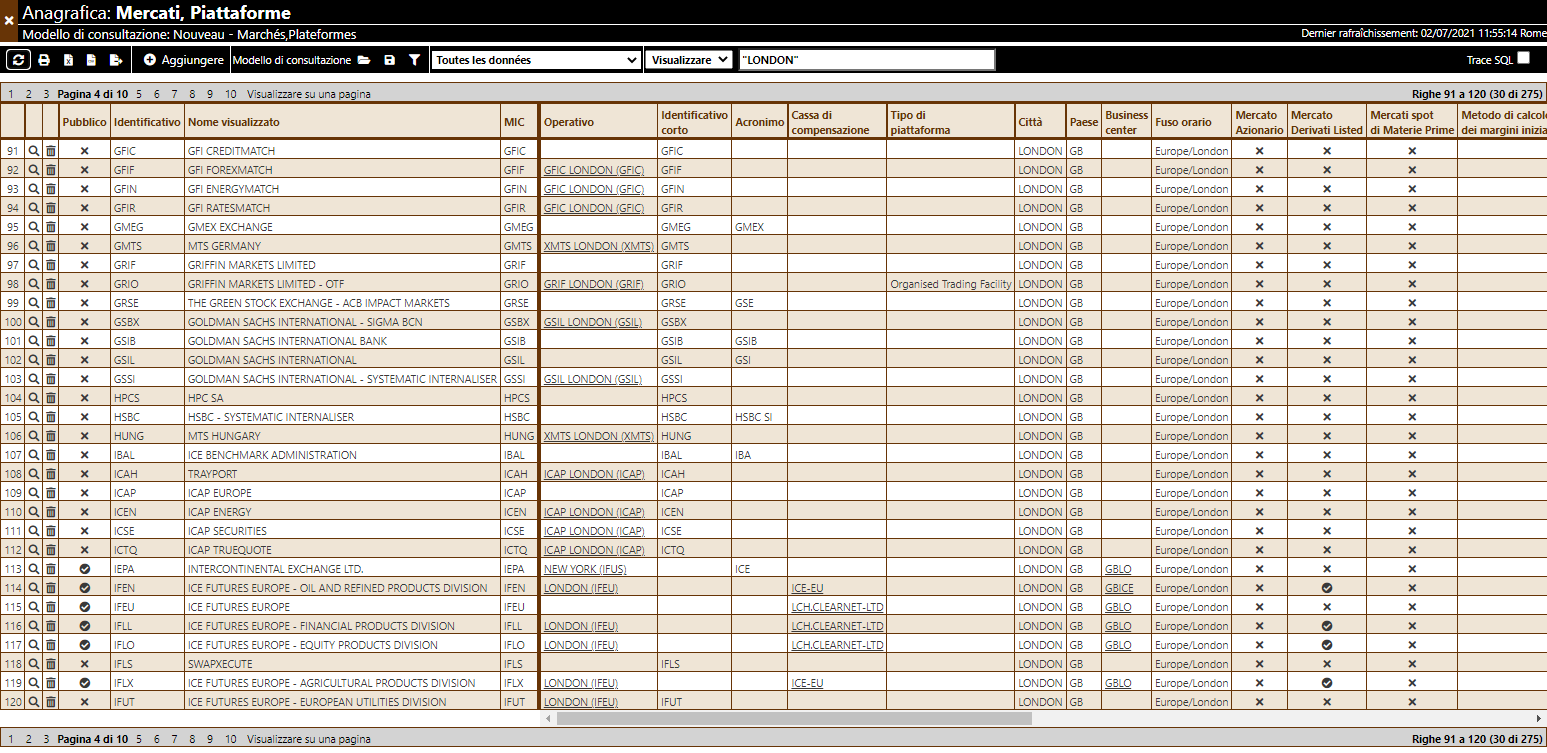Export the table to Excel file icon
Screen dimensions: 1547x753
tap(68, 60)
